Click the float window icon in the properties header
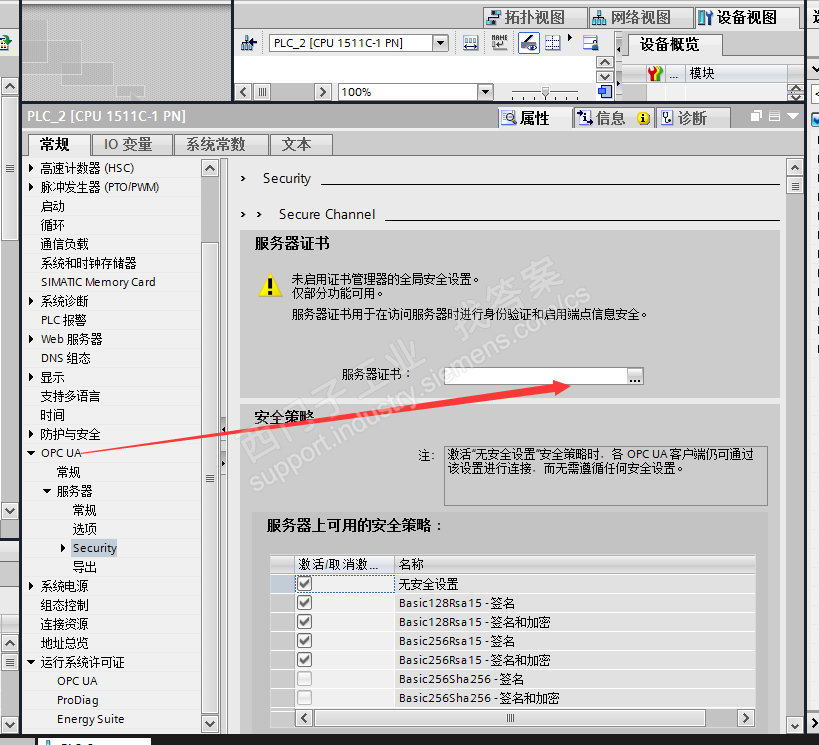Screen dimensions: 819x745 pyautogui.click(x=756, y=117)
